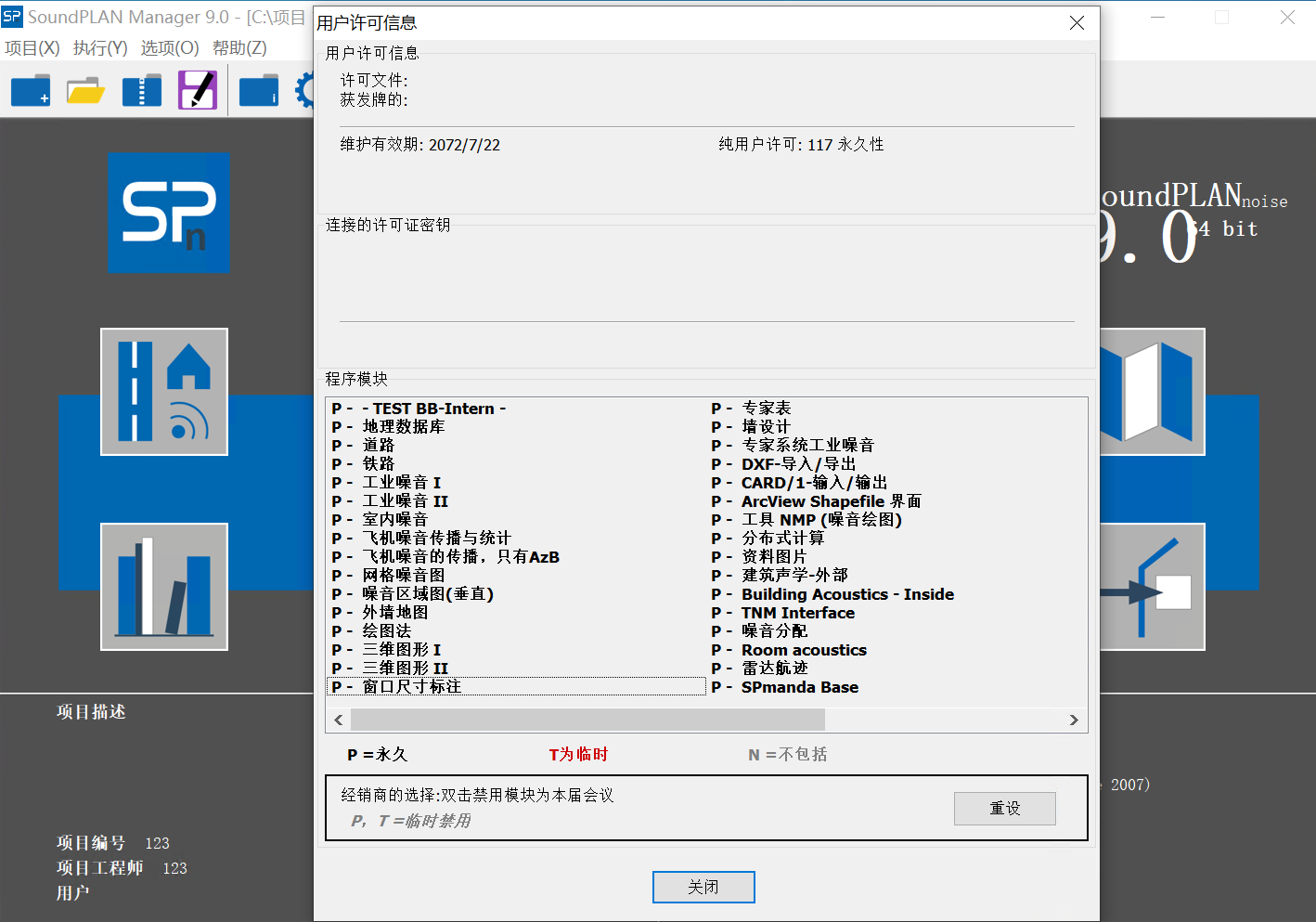Click the project info folder icon
Screen dimensions: 1316x922
coord(259,91)
